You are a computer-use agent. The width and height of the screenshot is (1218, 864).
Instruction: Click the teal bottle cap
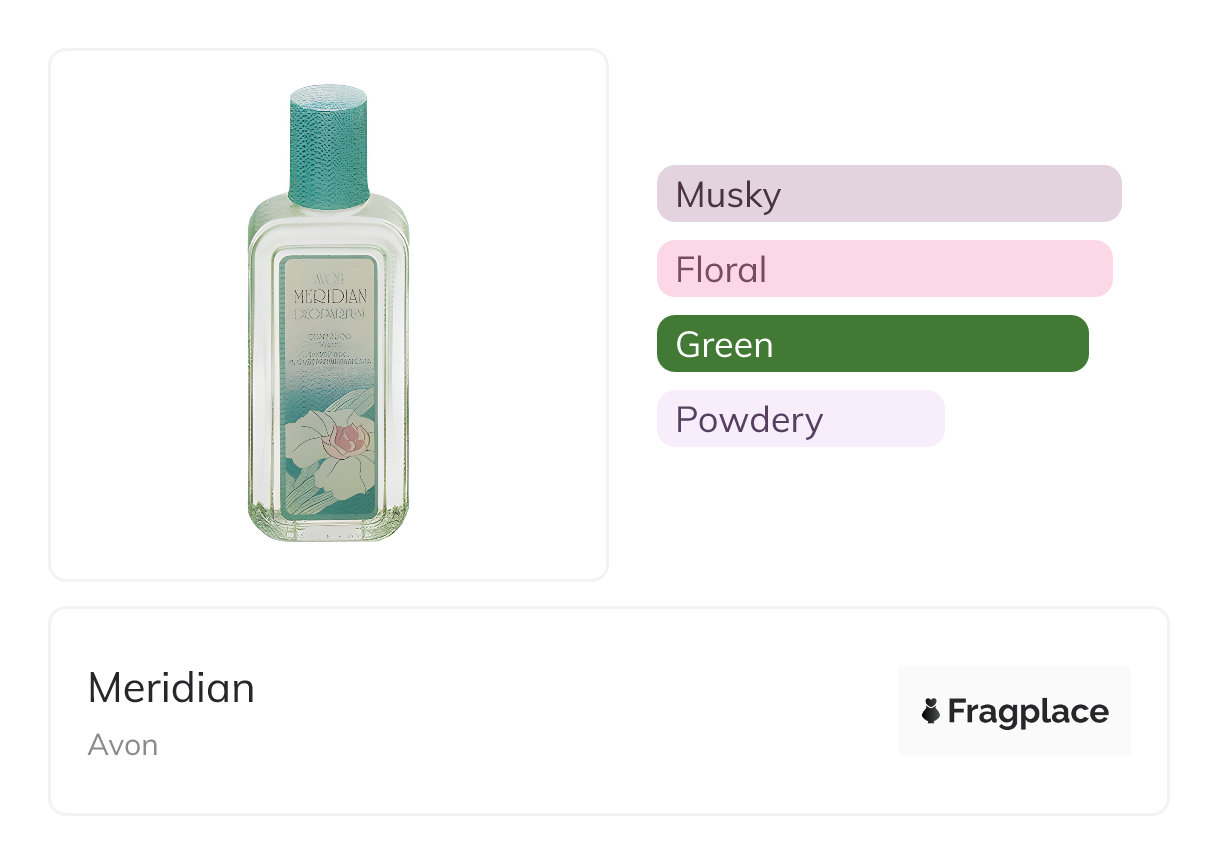pos(329,143)
